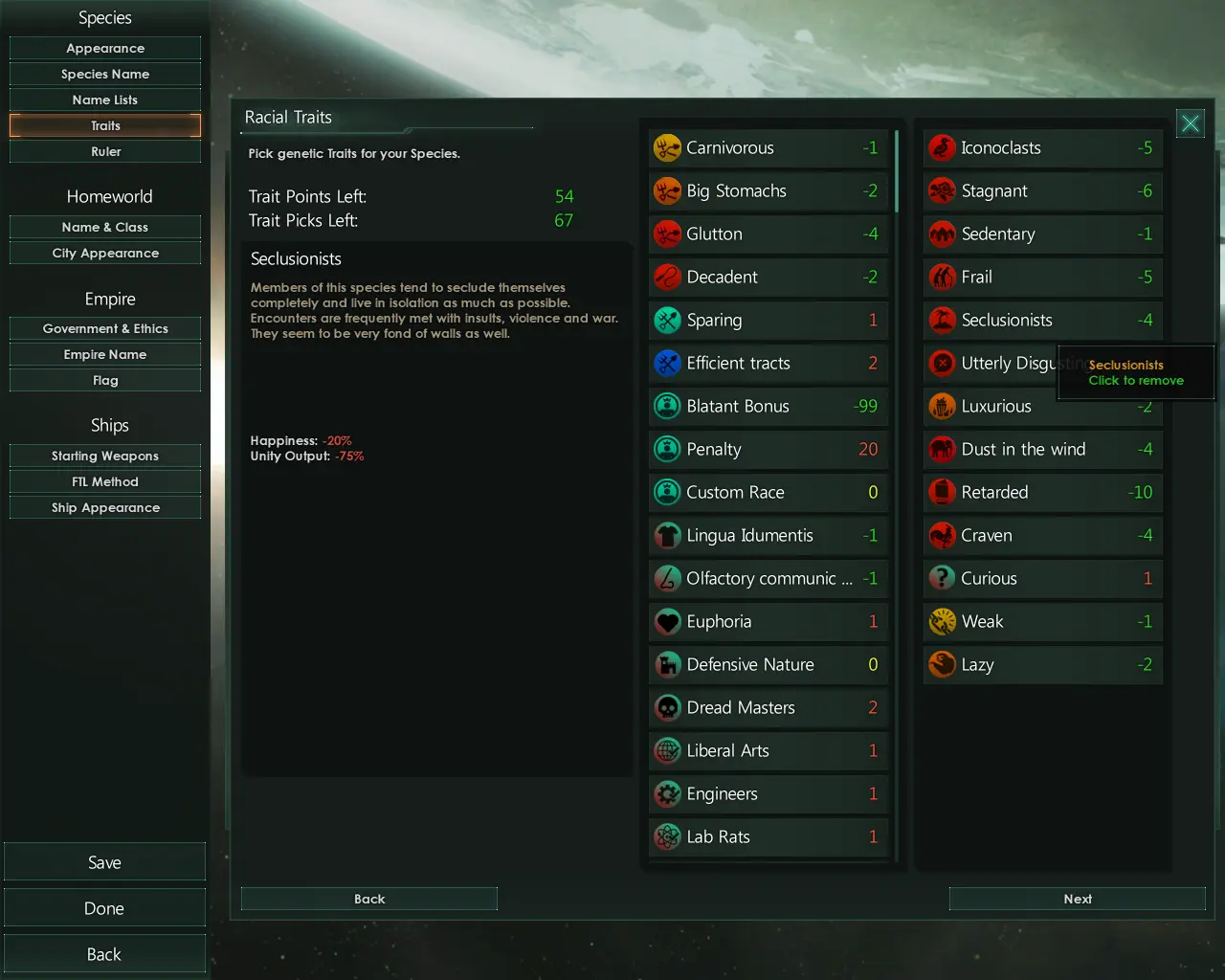Add the Engineers trait
This screenshot has width=1225, height=980.
(768, 794)
